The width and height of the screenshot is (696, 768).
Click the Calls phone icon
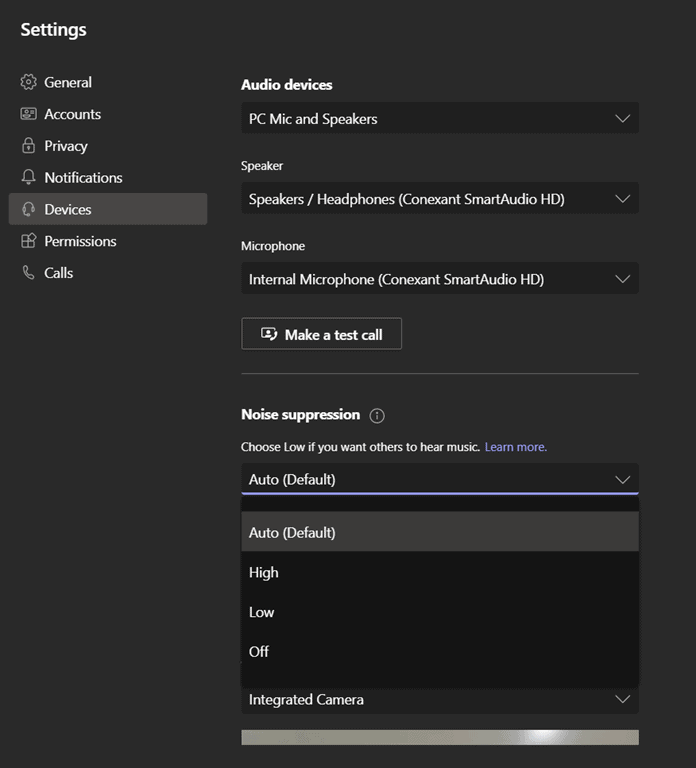[28, 273]
